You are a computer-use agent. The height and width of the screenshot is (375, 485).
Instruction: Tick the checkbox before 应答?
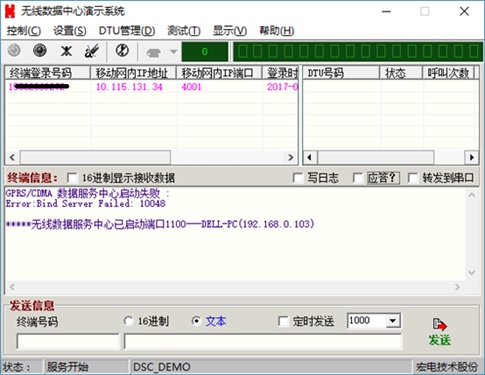click(x=358, y=178)
